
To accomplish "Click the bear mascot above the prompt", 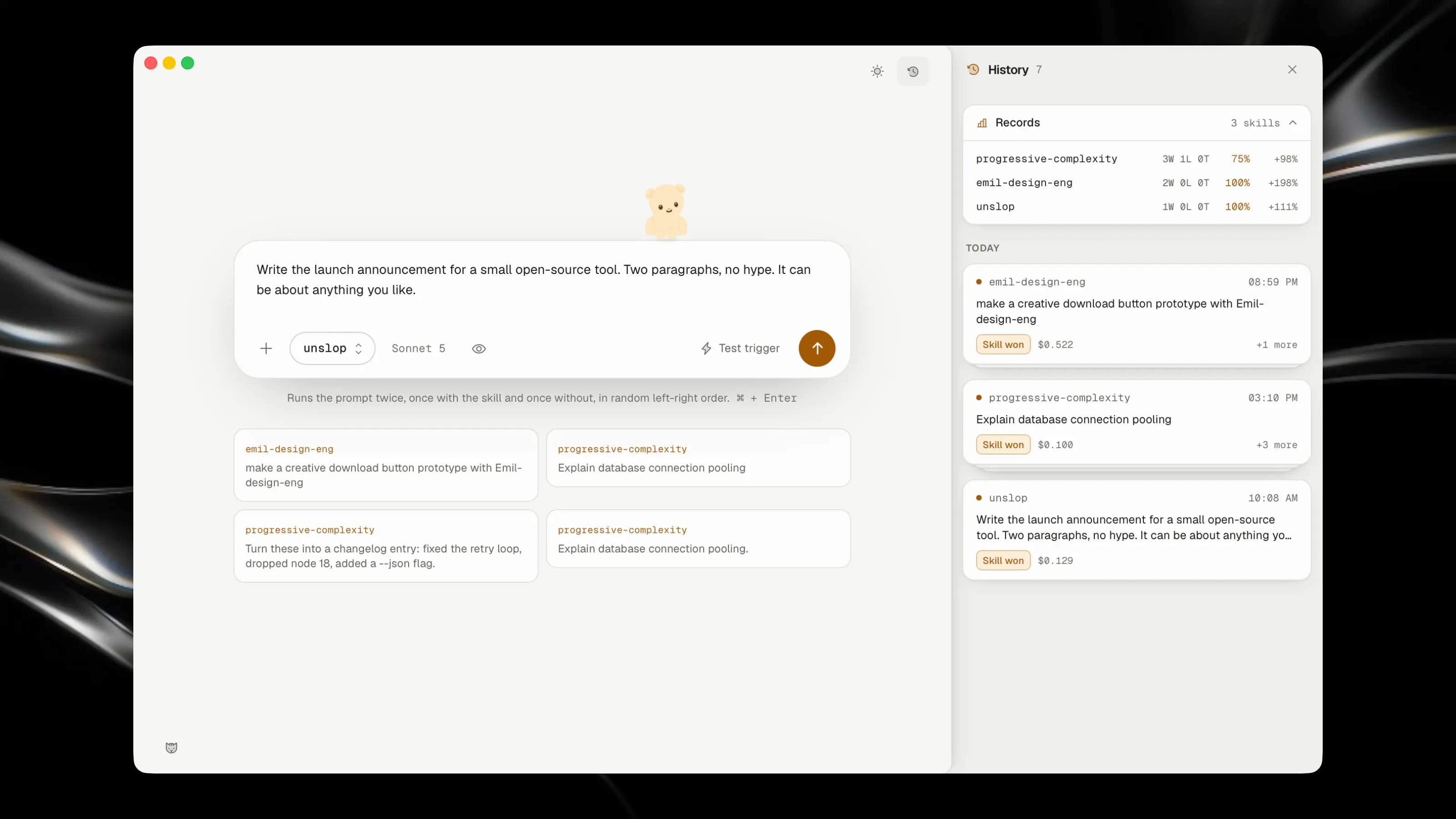I will tap(666, 212).
